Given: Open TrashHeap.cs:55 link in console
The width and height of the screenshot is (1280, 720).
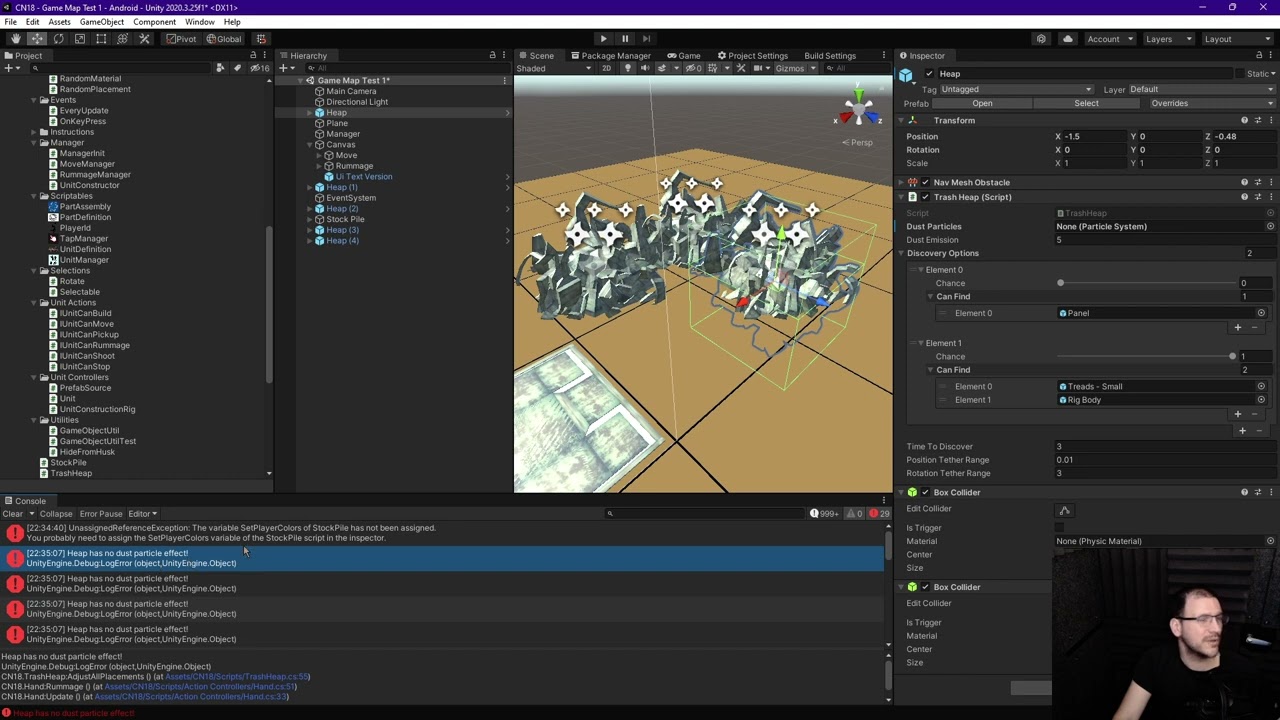Looking at the screenshot, I should [237, 677].
